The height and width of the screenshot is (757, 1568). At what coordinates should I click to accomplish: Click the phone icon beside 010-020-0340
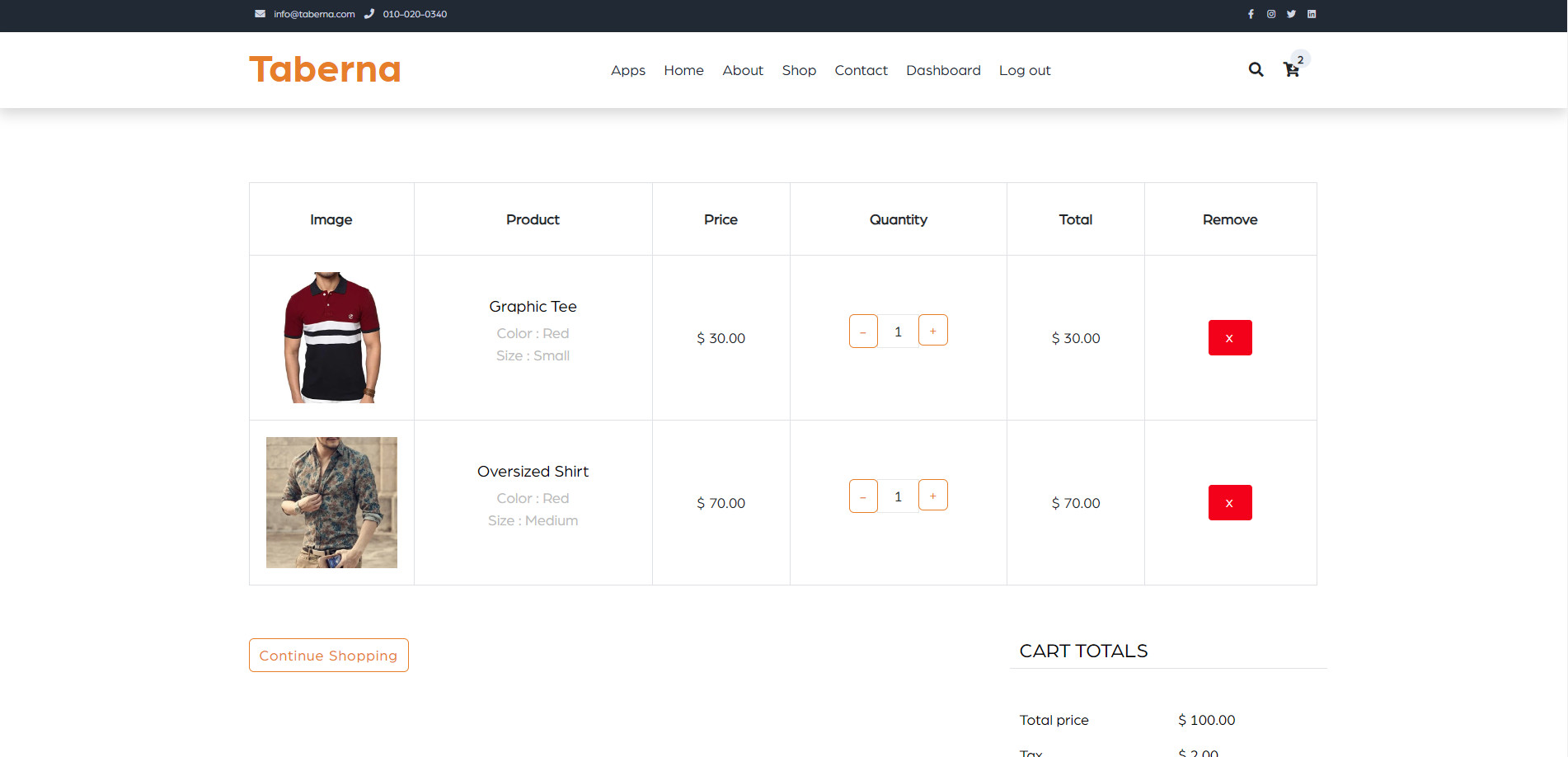click(369, 13)
